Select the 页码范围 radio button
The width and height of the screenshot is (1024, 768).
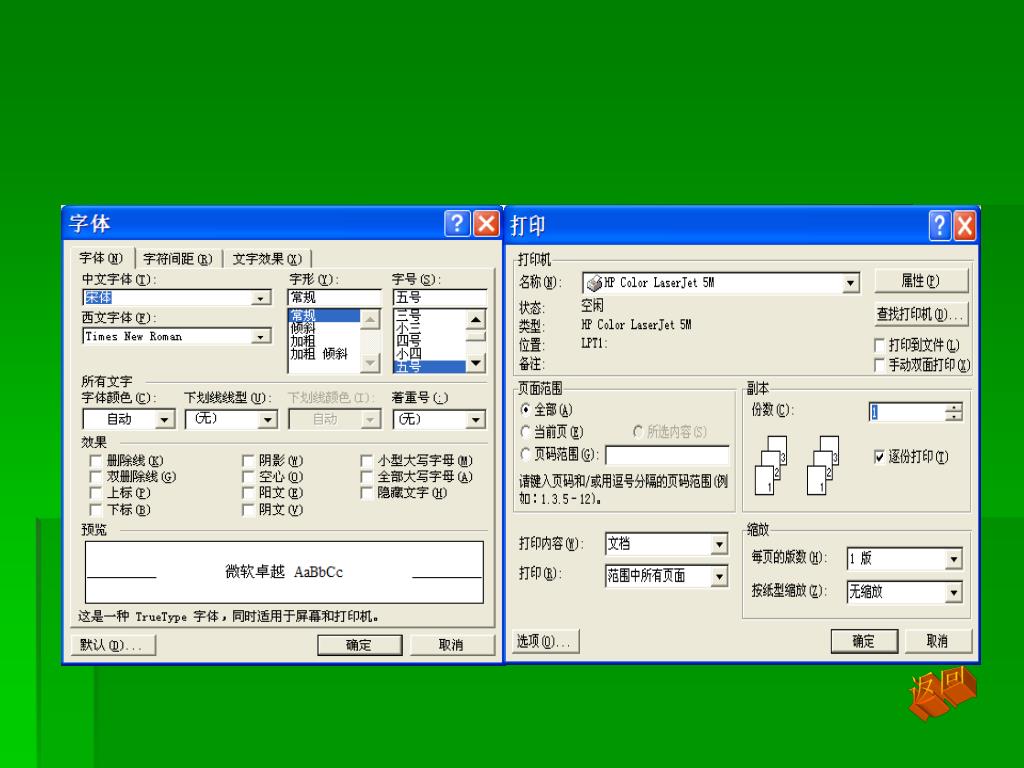525,454
